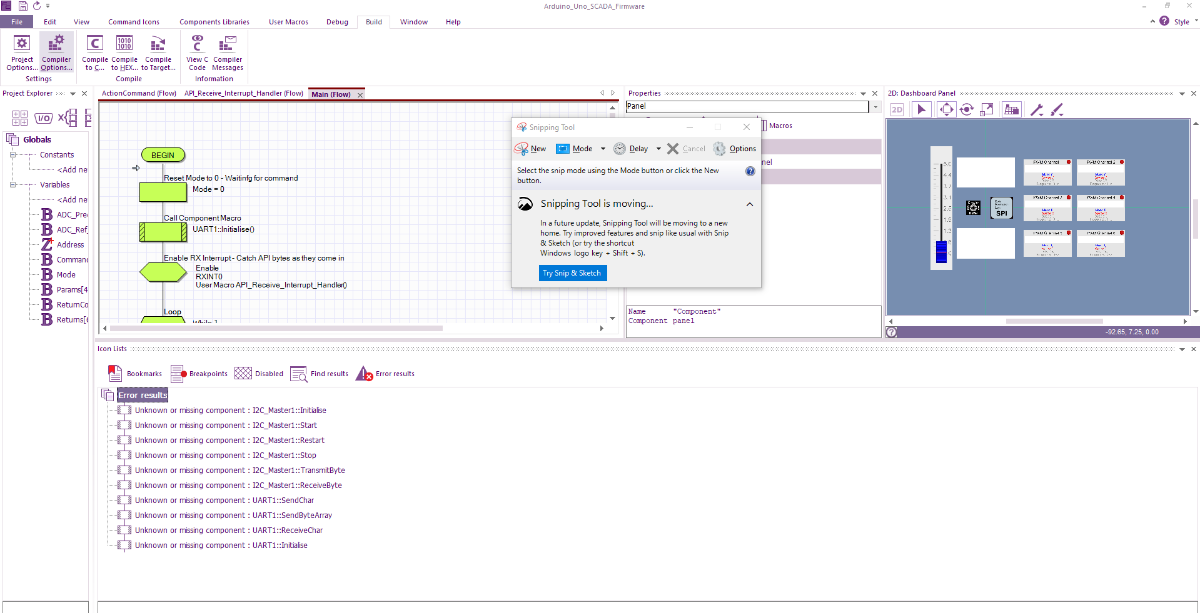Select the UART1::Initialise() component macro block

tap(163, 231)
